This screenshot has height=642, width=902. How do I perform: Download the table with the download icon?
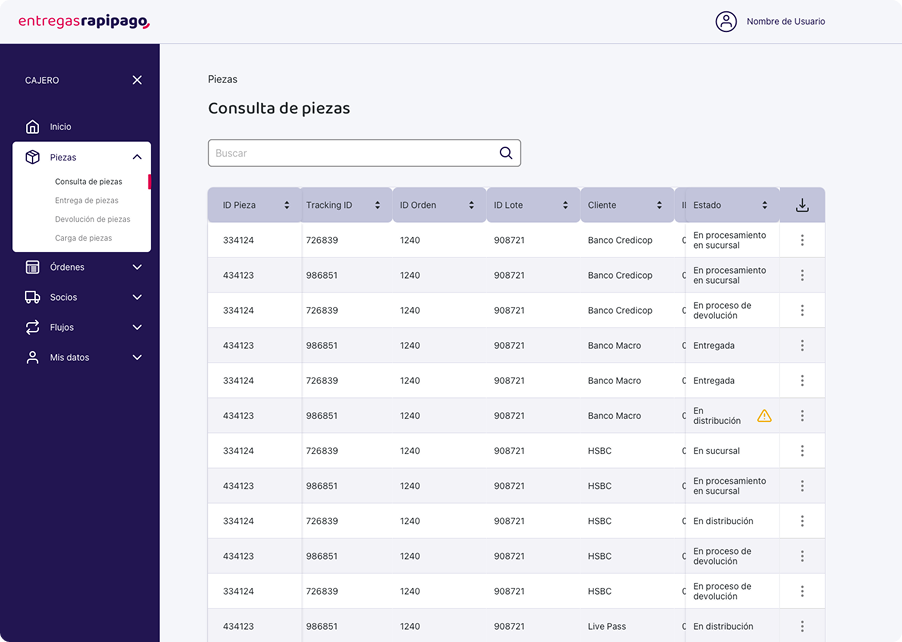click(802, 205)
